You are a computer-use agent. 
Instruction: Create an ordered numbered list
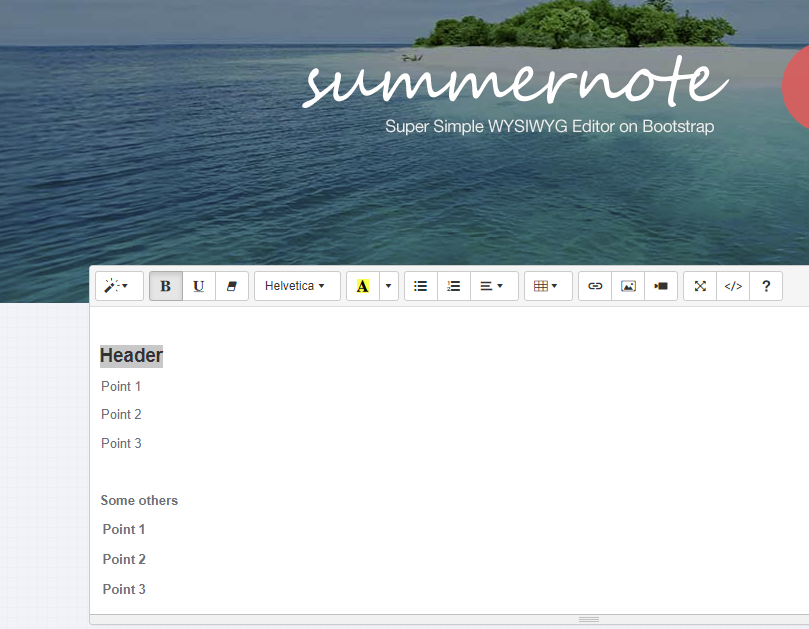pos(453,286)
